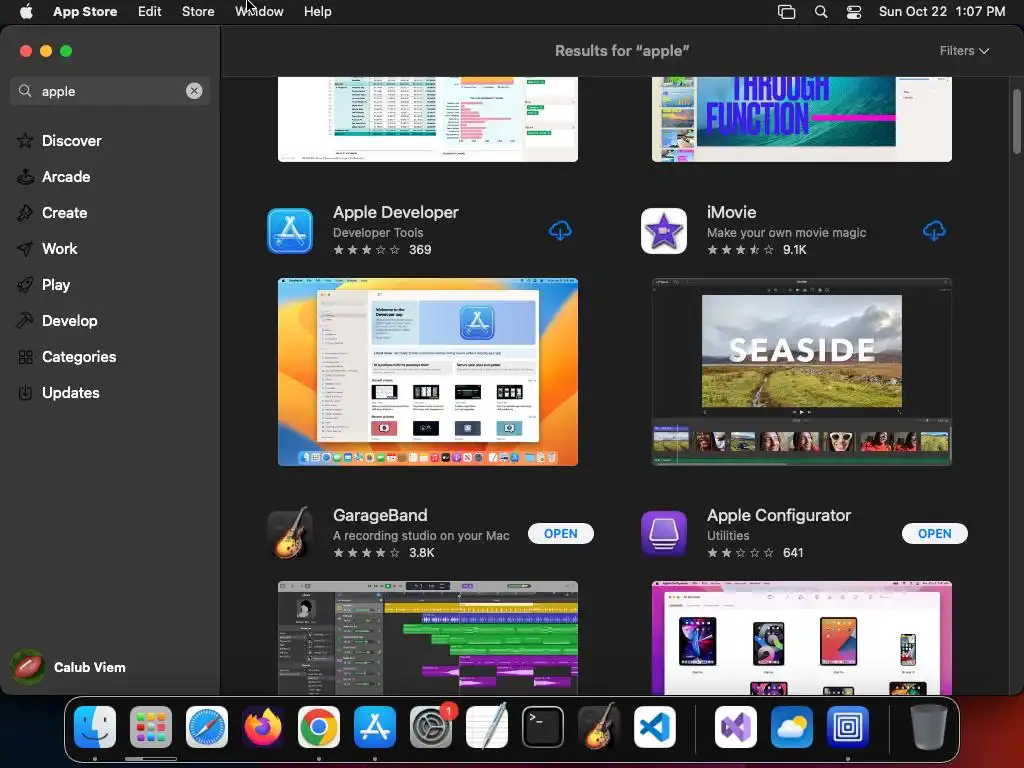1024x768 pixels.
Task: Open the concentric squares app in Dock
Action: coord(848,727)
